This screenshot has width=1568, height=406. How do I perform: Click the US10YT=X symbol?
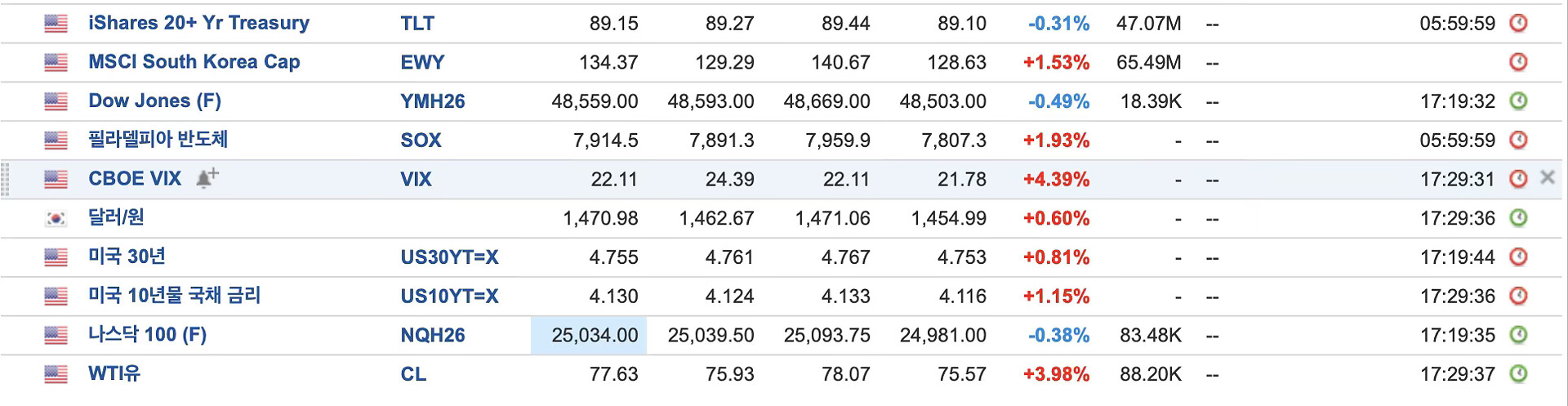[449, 297]
